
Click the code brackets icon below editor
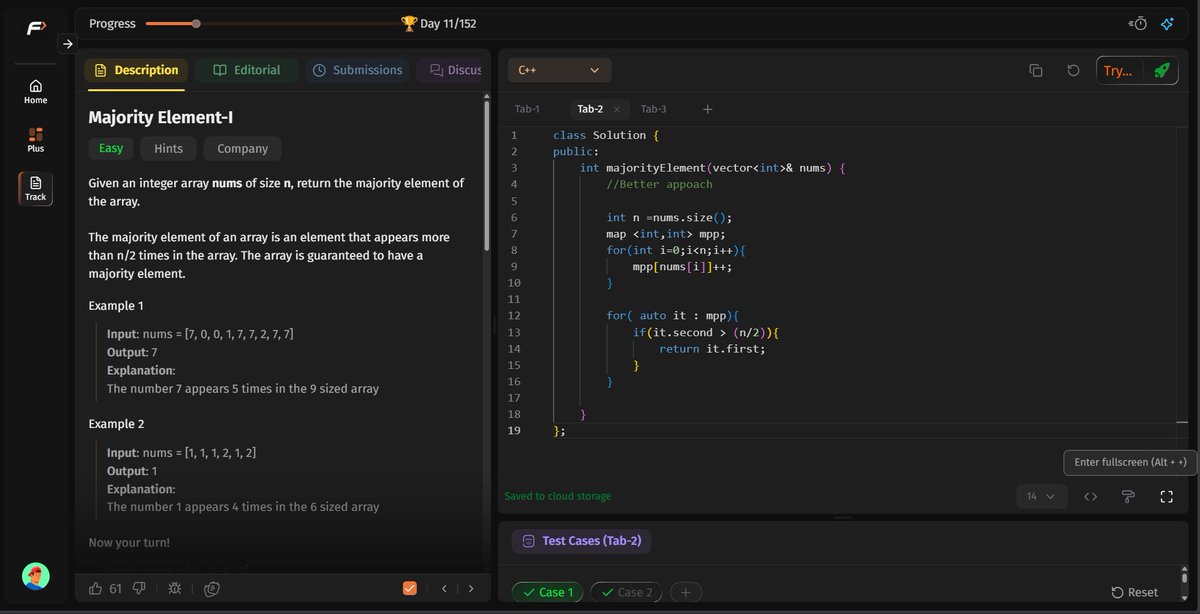tap(1091, 496)
